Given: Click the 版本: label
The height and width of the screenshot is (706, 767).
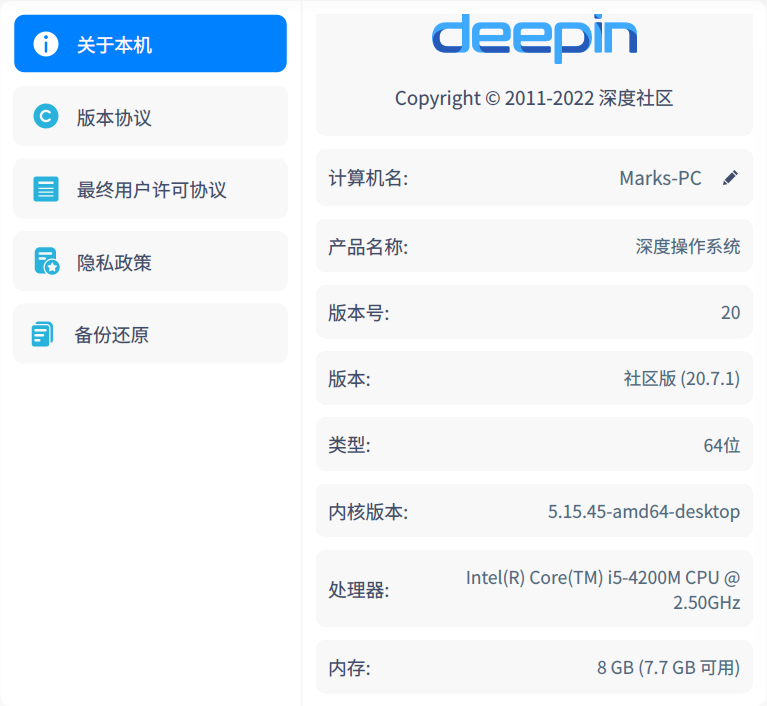Looking at the screenshot, I should tap(349, 379).
